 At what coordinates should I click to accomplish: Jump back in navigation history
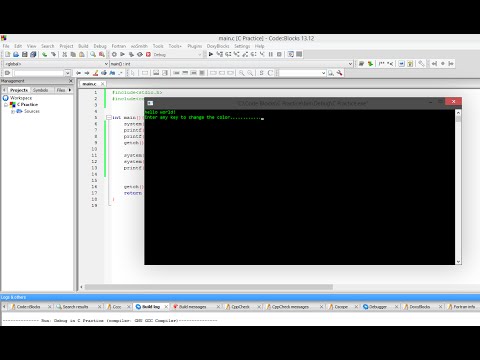[x=78, y=73]
